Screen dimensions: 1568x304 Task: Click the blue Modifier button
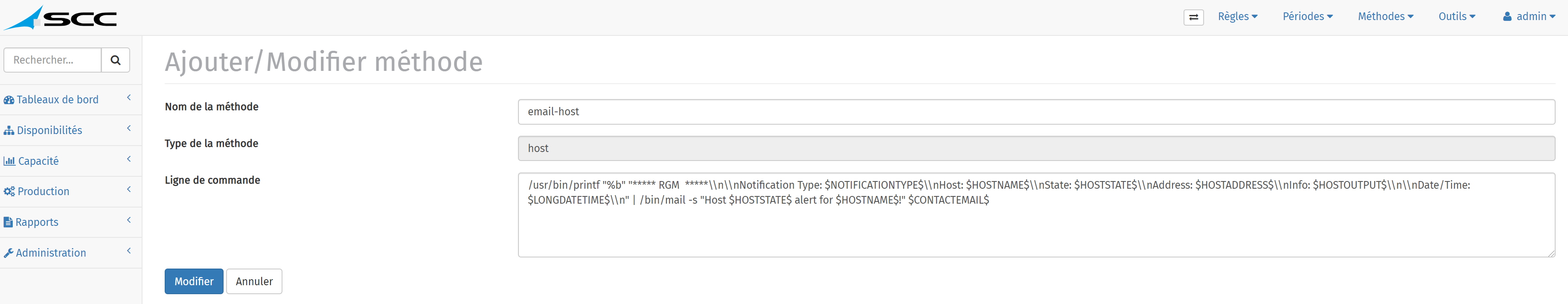(194, 281)
